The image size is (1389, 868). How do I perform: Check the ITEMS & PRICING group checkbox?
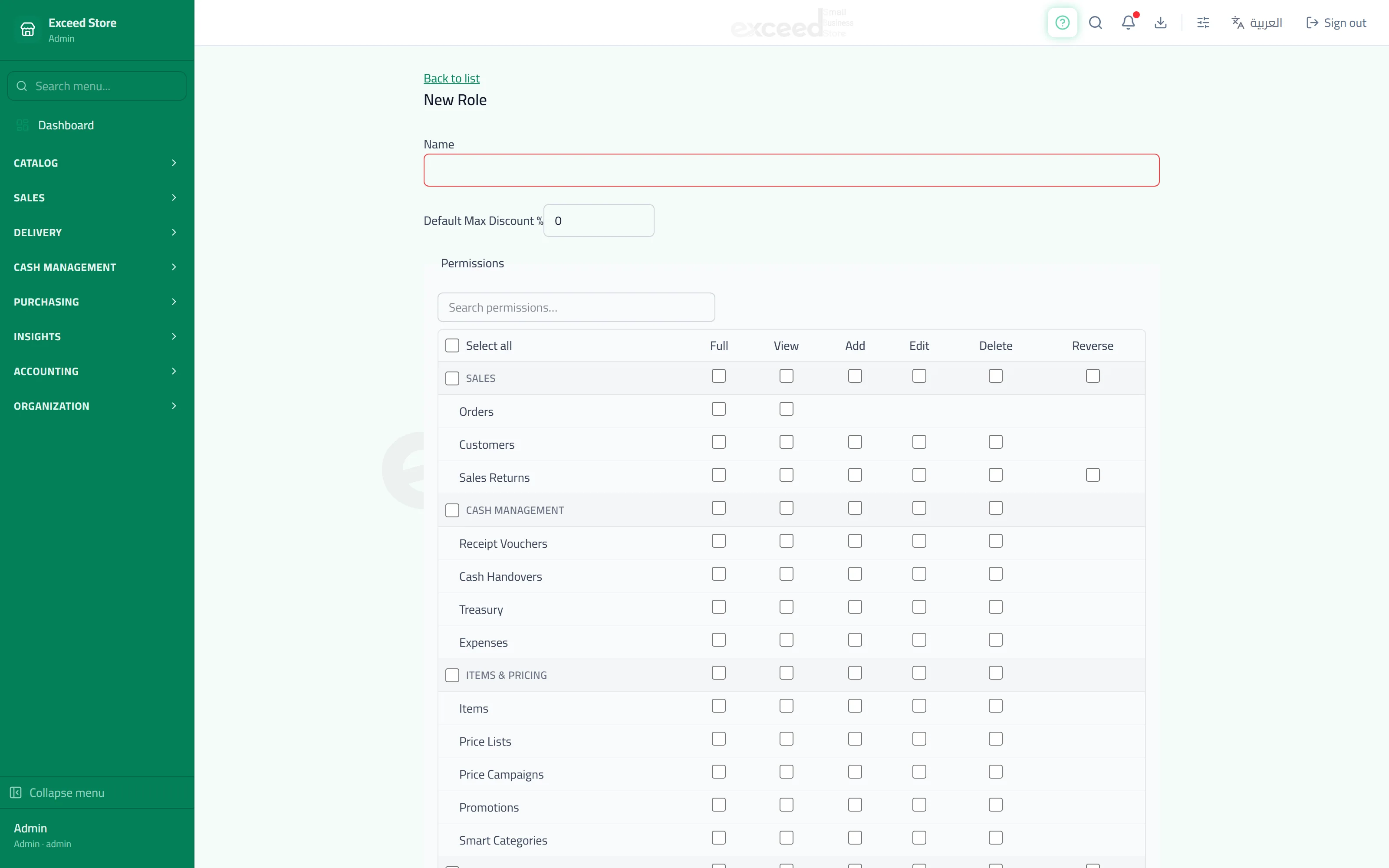pyautogui.click(x=452, y=676)
